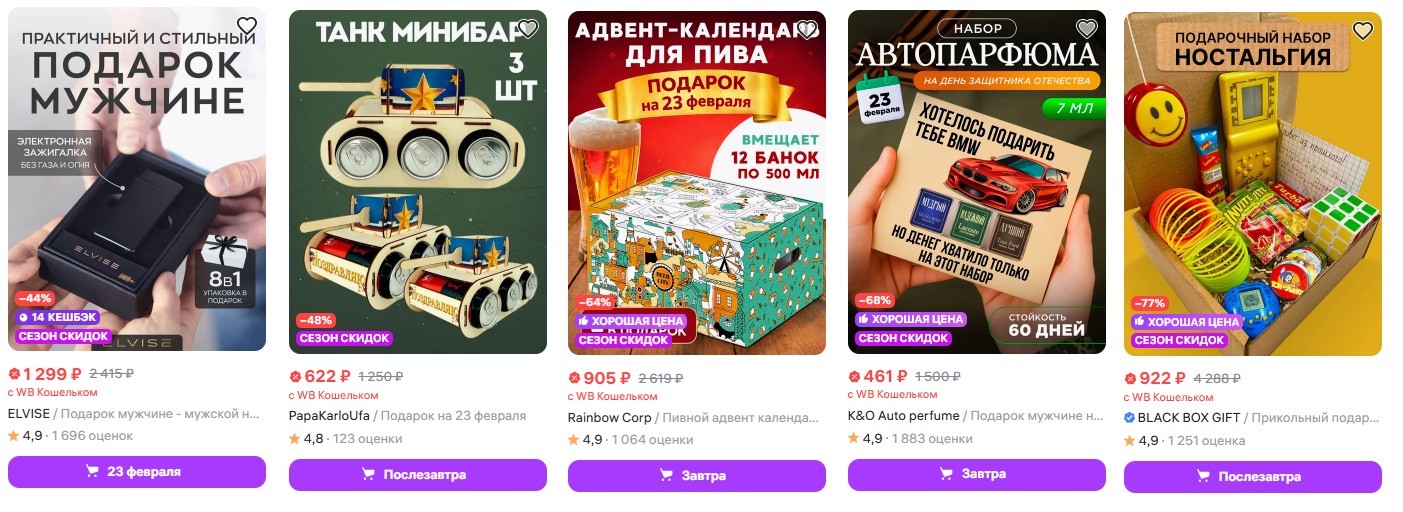Viewport: 1403px width, 512px height.
Task: Add PapaKarloUfa tank minibar to cart Послезавтра
Action: pos(418,475)
